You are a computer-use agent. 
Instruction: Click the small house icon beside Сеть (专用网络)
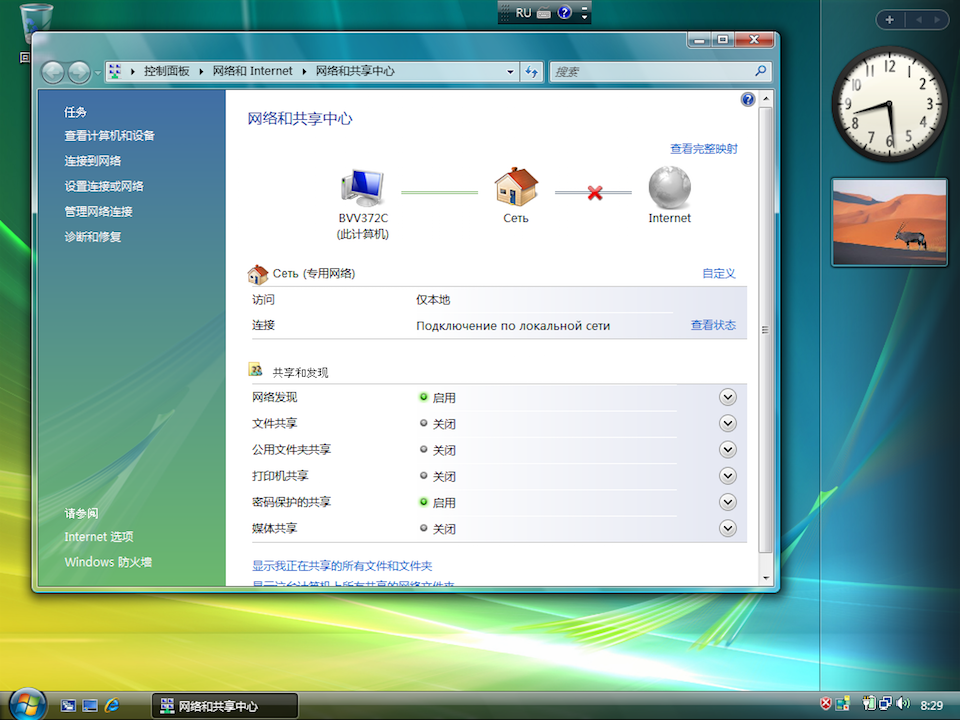tap(258, 274)
